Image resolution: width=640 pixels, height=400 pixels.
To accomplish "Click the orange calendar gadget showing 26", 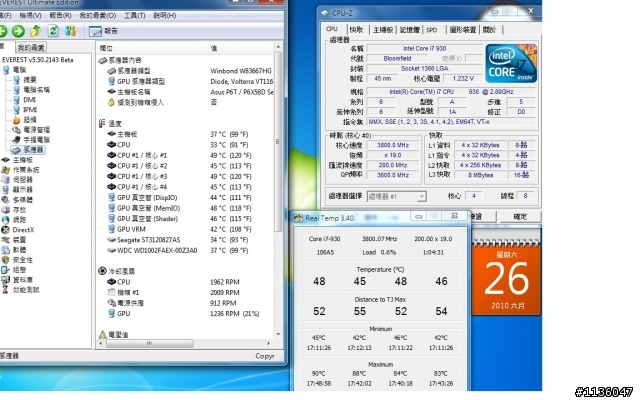I will (x=507, y=278).
